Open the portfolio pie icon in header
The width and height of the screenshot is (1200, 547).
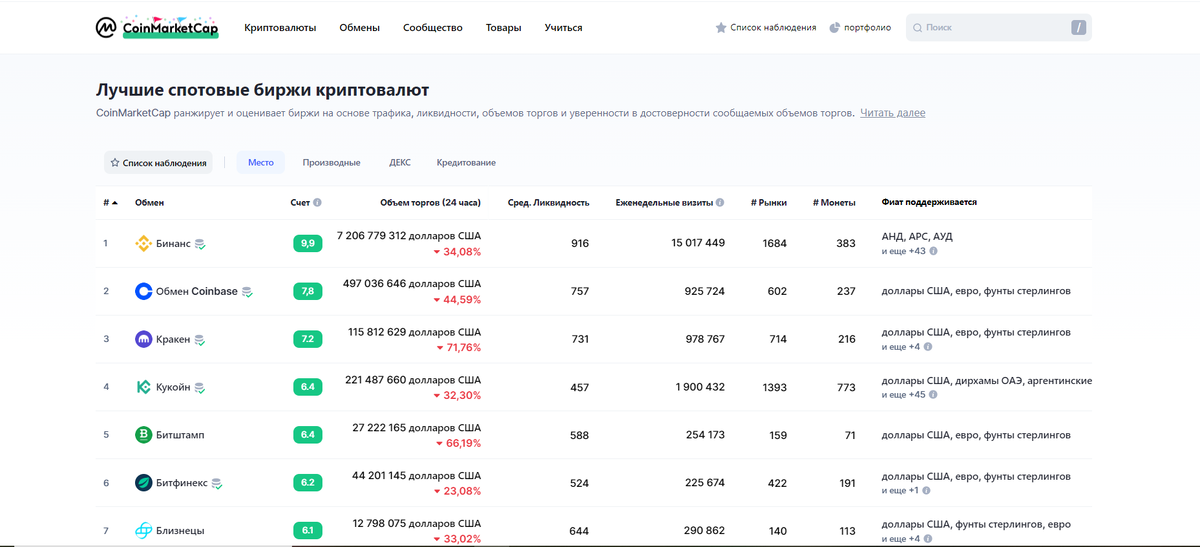click(835, 28)
